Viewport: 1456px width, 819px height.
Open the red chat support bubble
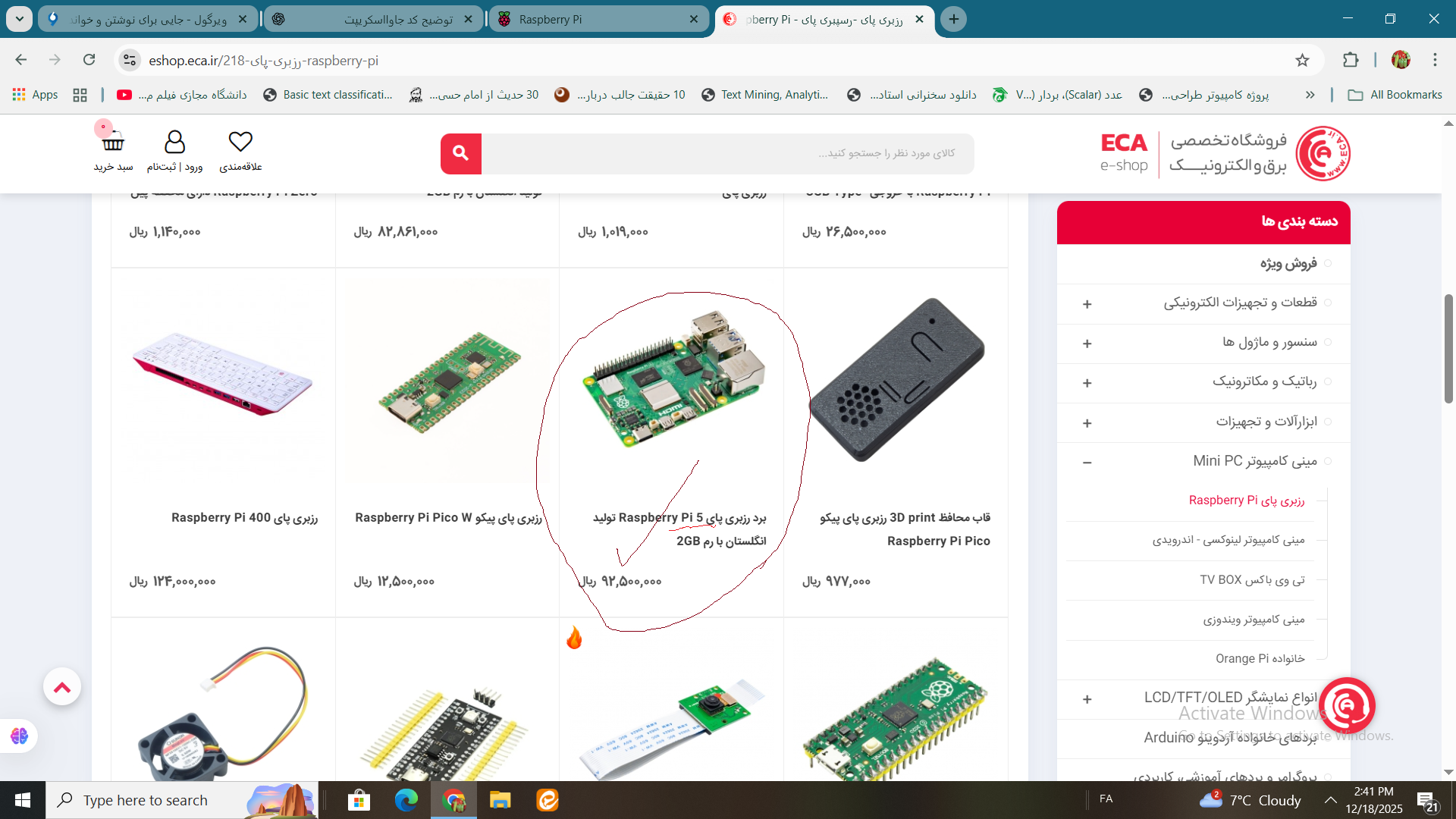1348,706
